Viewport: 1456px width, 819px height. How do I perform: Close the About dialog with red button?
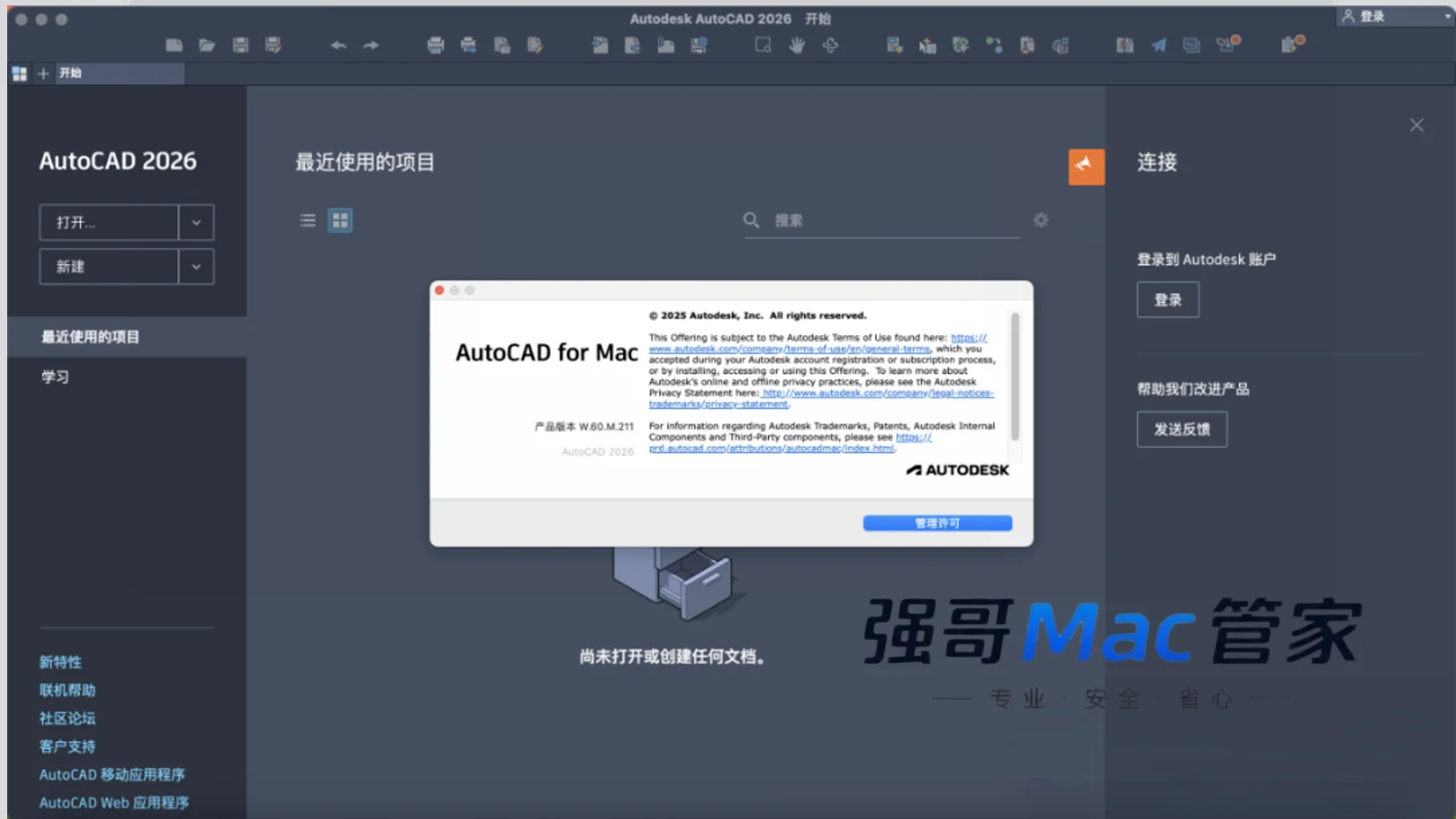[x=439, y=290]
